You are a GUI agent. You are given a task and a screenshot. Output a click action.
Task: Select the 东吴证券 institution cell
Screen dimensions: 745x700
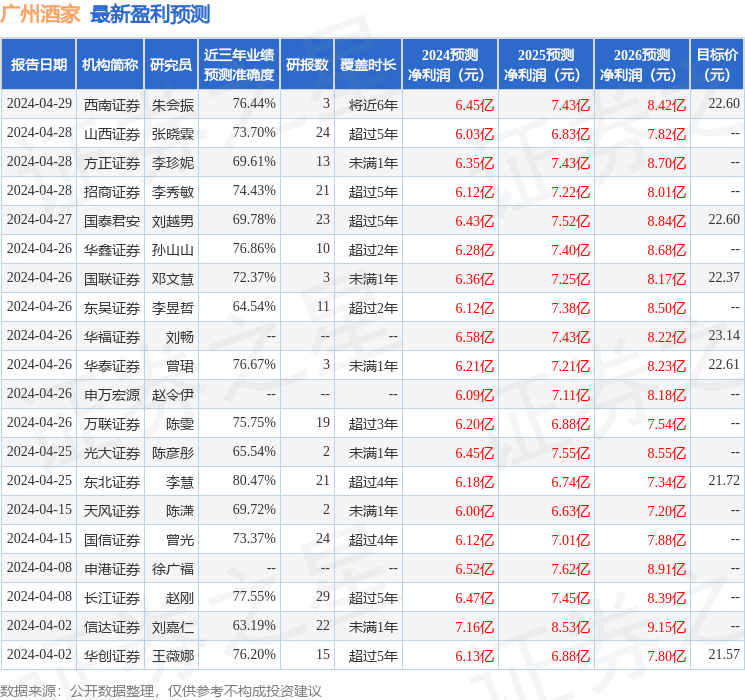pos(112,308)
